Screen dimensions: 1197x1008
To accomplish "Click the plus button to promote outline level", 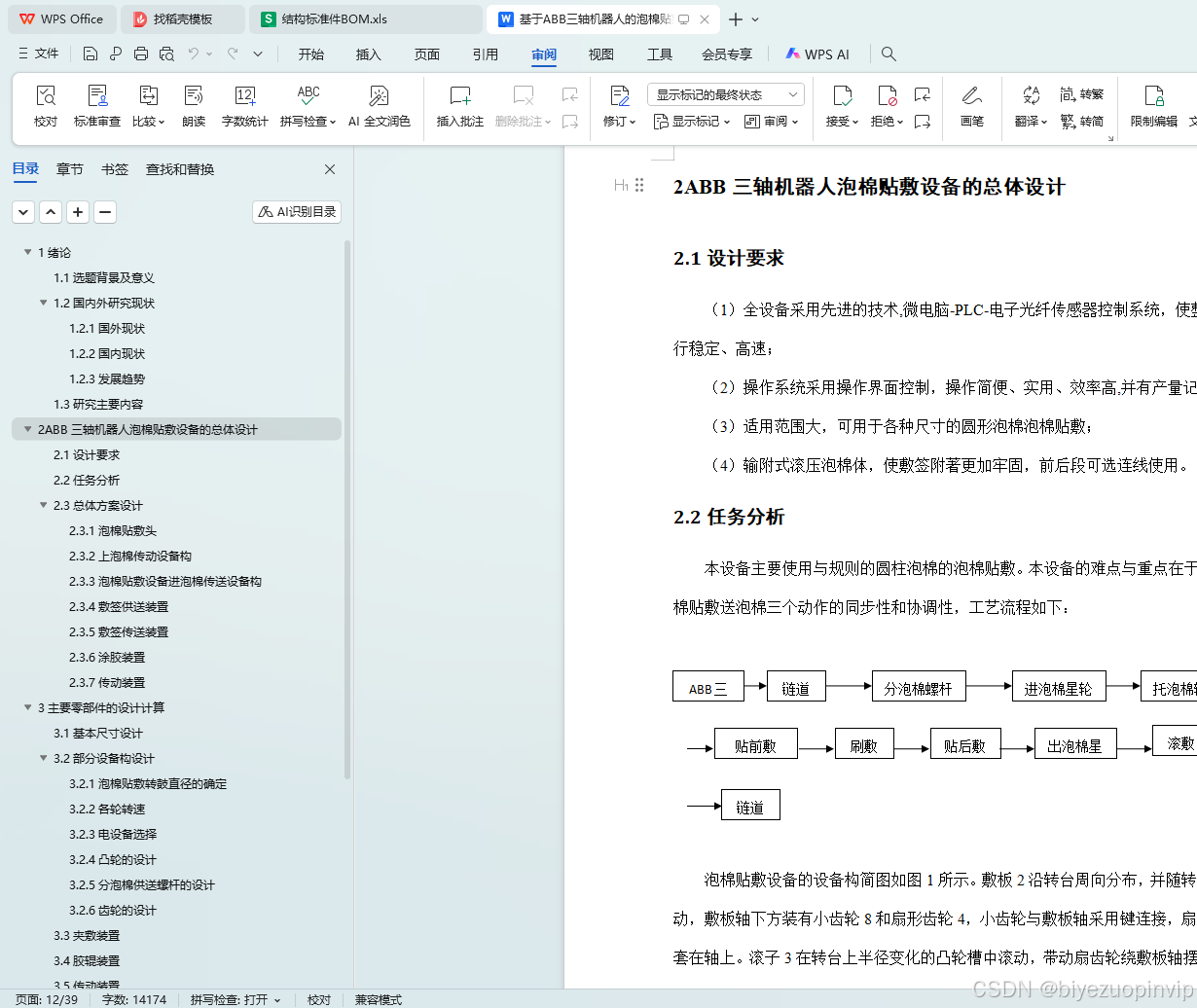I will (78, 212).
